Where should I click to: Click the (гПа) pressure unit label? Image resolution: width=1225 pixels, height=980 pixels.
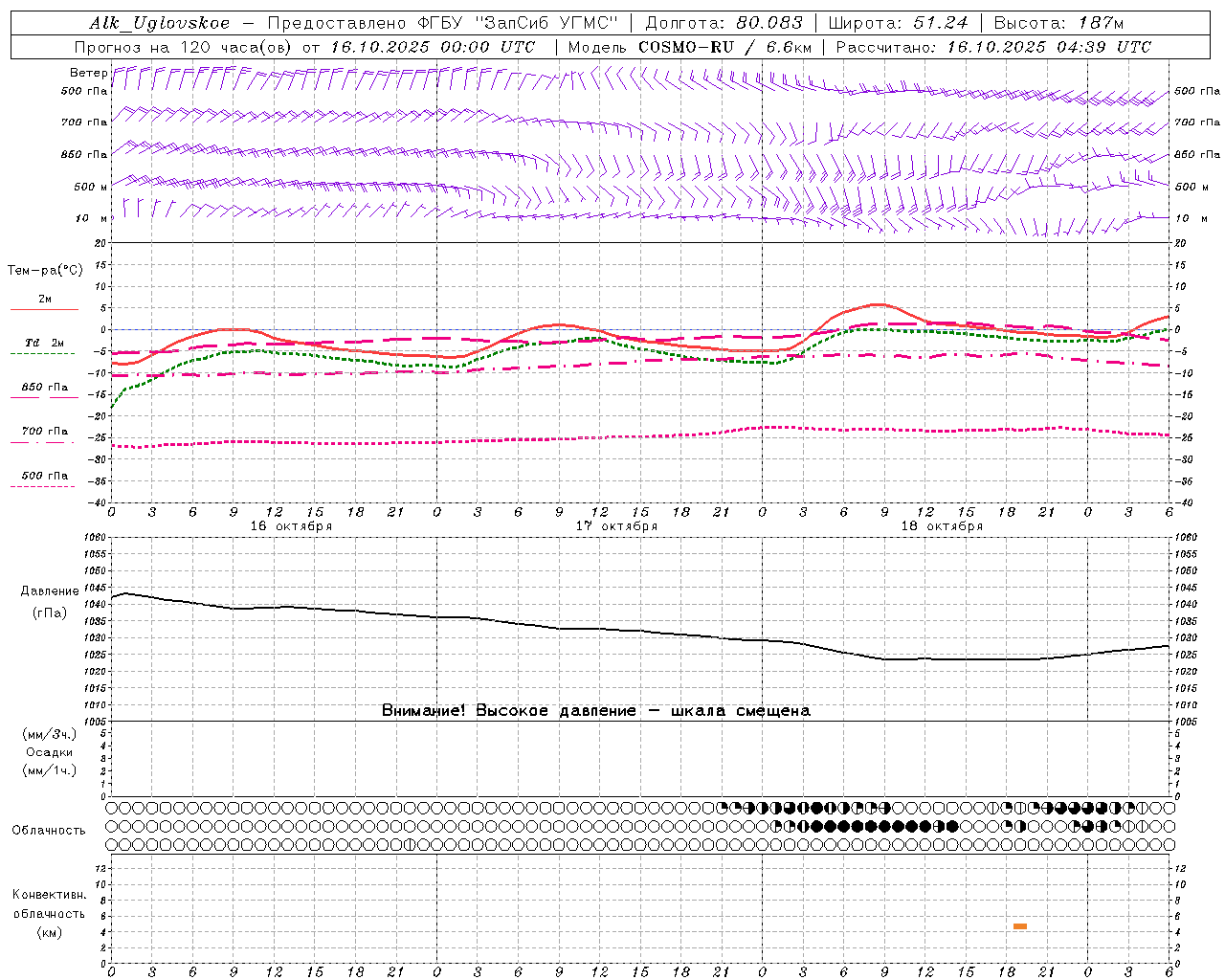click(x=50, y=613)
